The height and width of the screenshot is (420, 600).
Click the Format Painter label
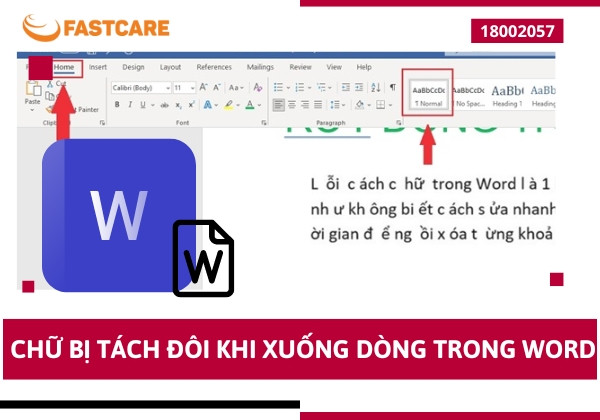pos(88,109)
